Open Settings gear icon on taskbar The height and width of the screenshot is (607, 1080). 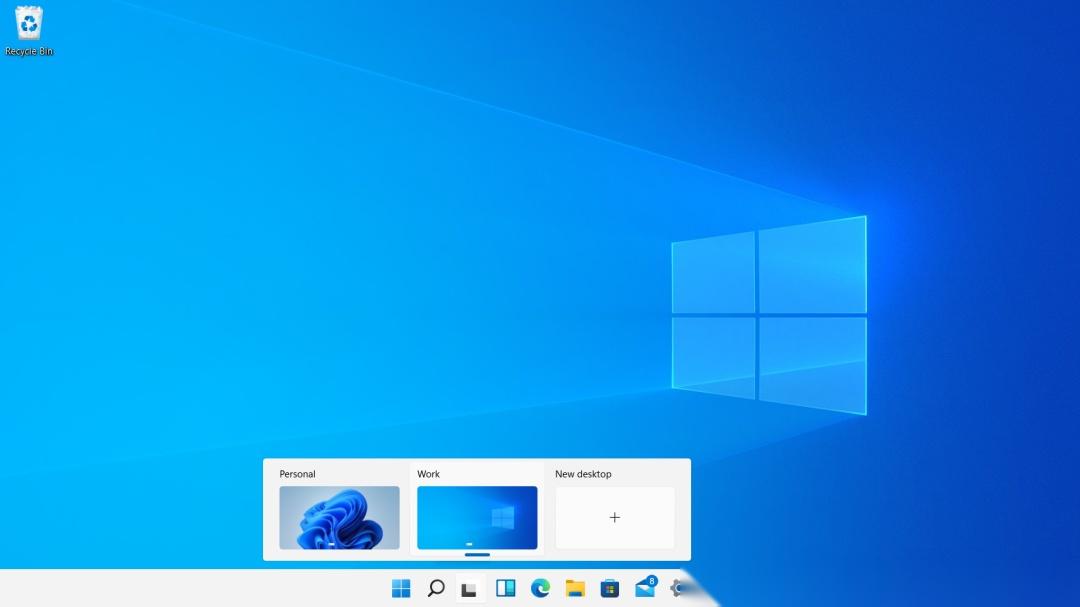[679, 588]
